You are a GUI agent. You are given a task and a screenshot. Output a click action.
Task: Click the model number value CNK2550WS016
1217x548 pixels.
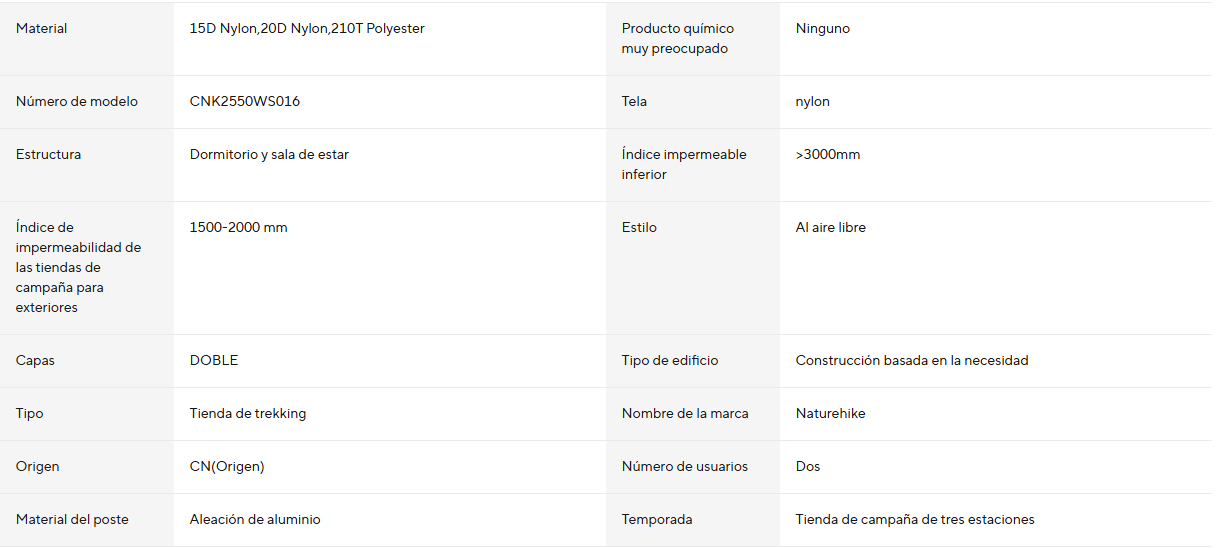245,102
